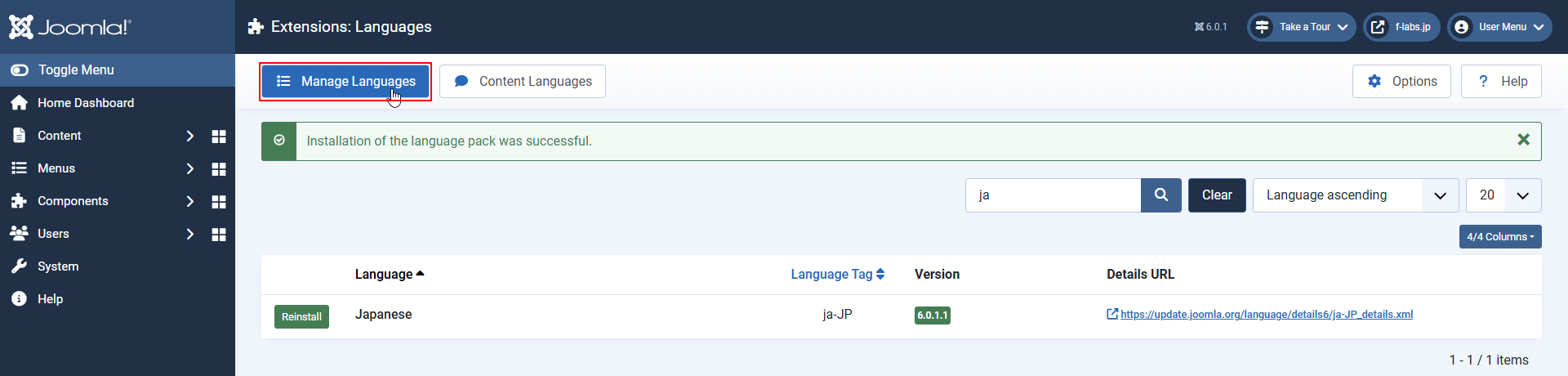Sort by Language Tag column
Viewport: 1568px width, 376px height.
click(837, 275)
